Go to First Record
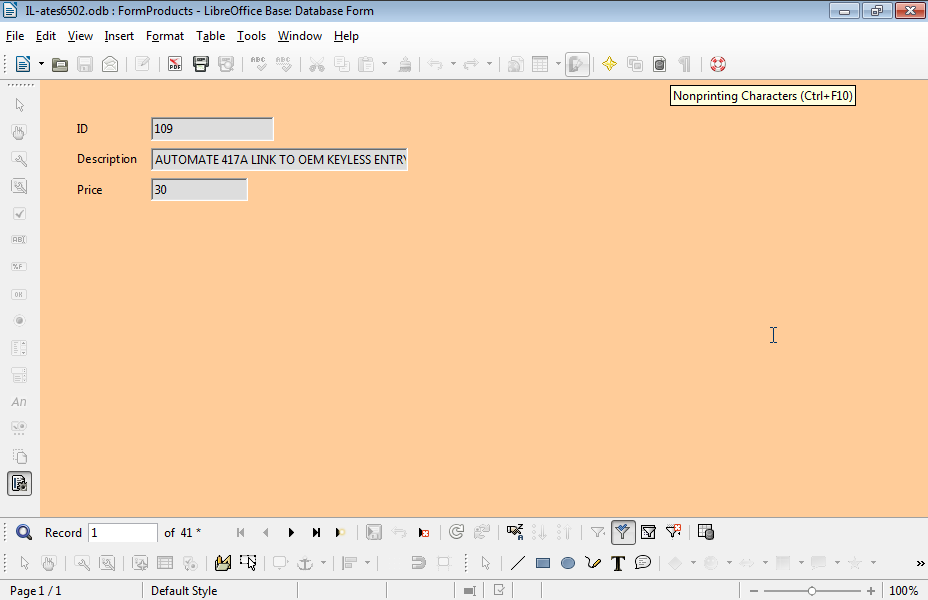 point(240,533)
